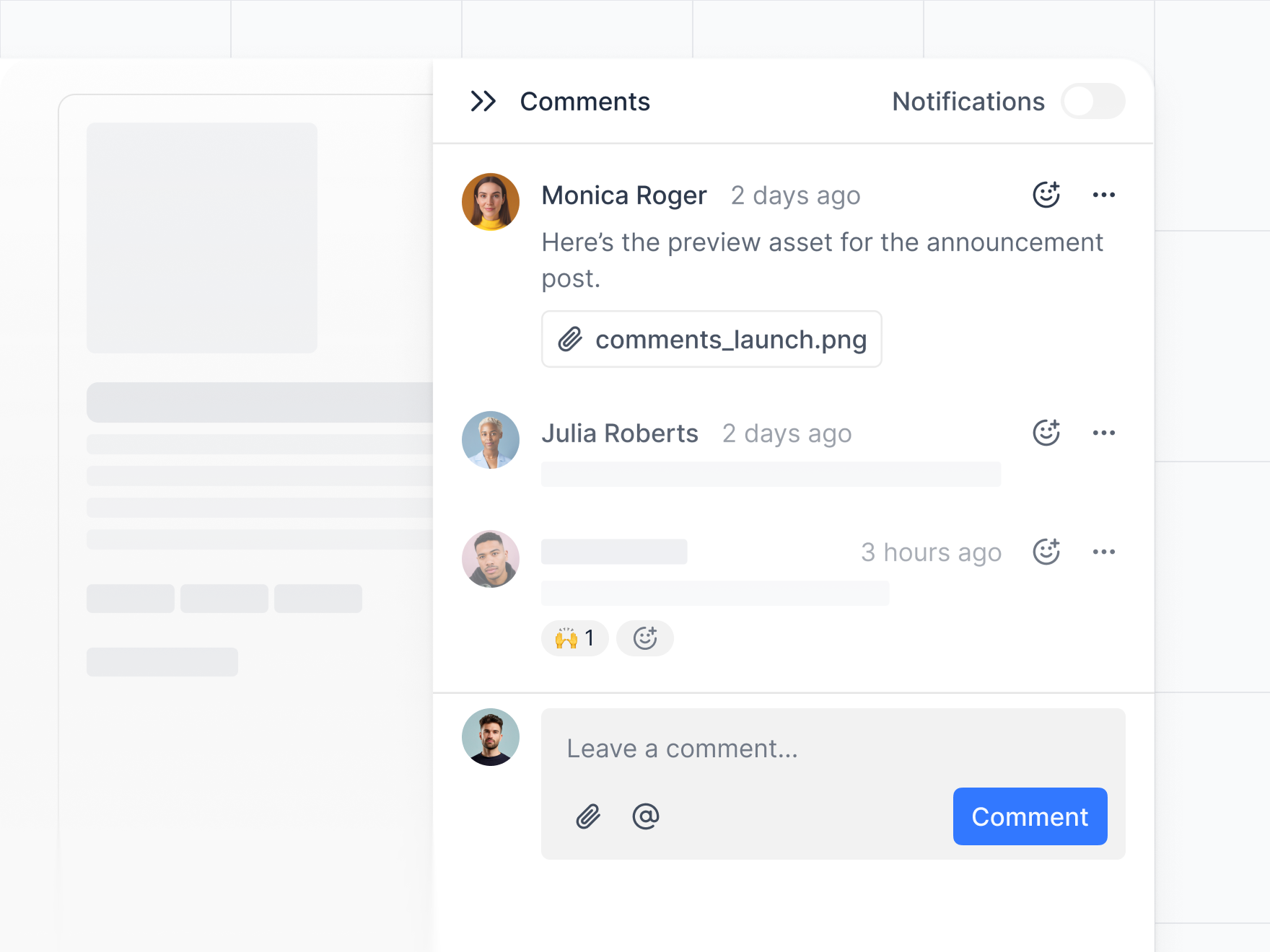Click the Monica Roger name

[624, 195]
